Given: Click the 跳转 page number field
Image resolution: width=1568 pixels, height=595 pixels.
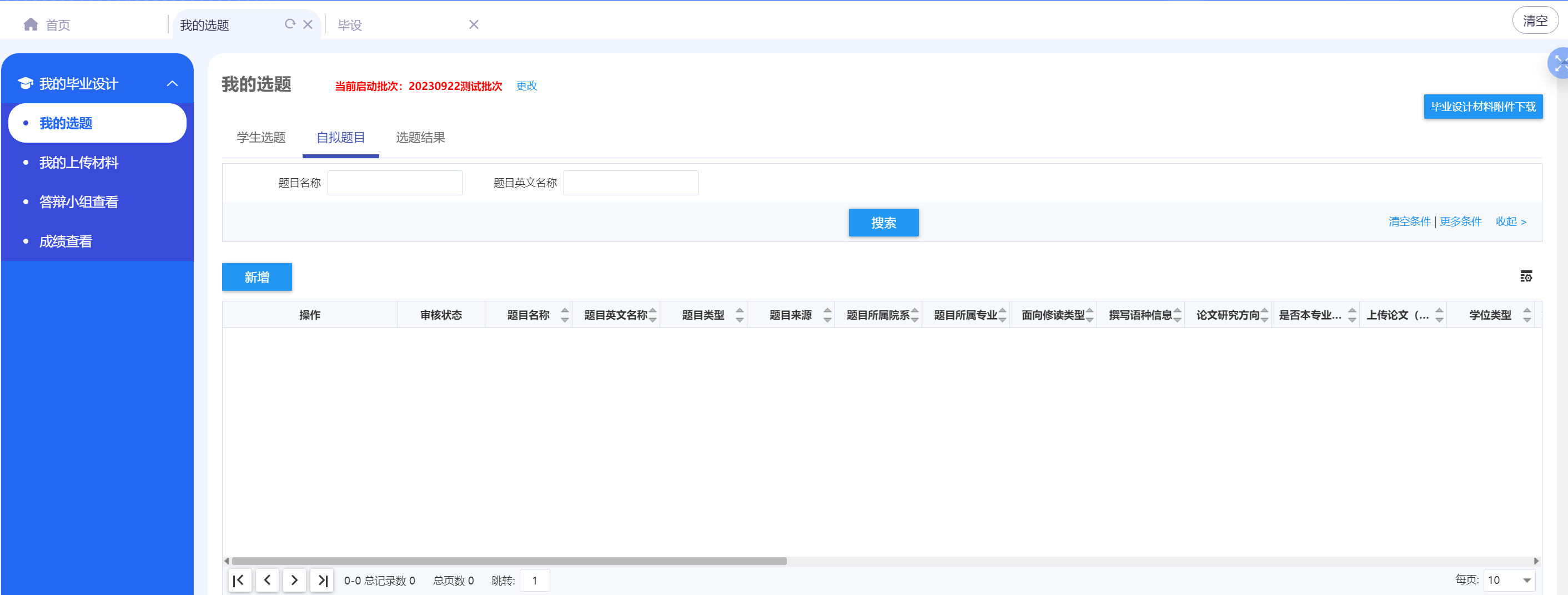Looking at the screenshot, I should (x=535, y=580).
